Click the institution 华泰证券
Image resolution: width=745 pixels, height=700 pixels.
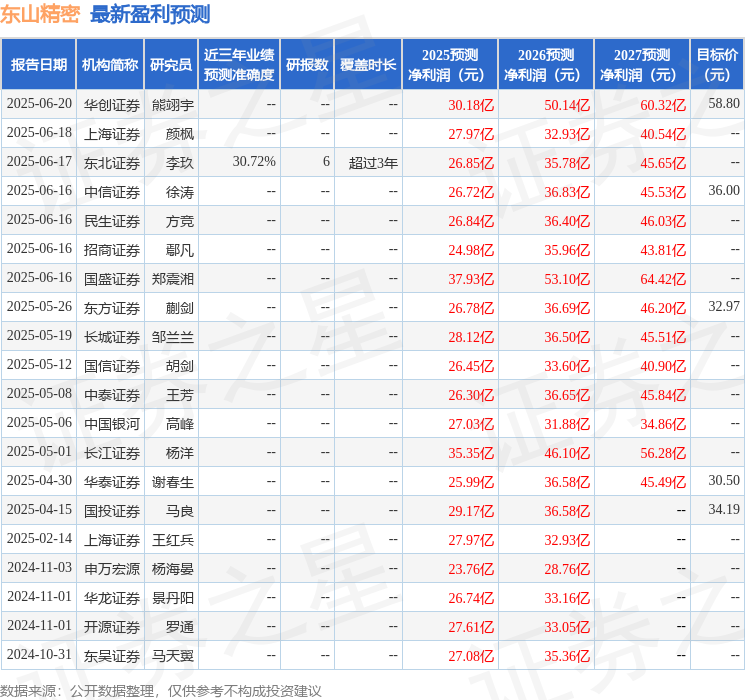click(x=112, y=482)
